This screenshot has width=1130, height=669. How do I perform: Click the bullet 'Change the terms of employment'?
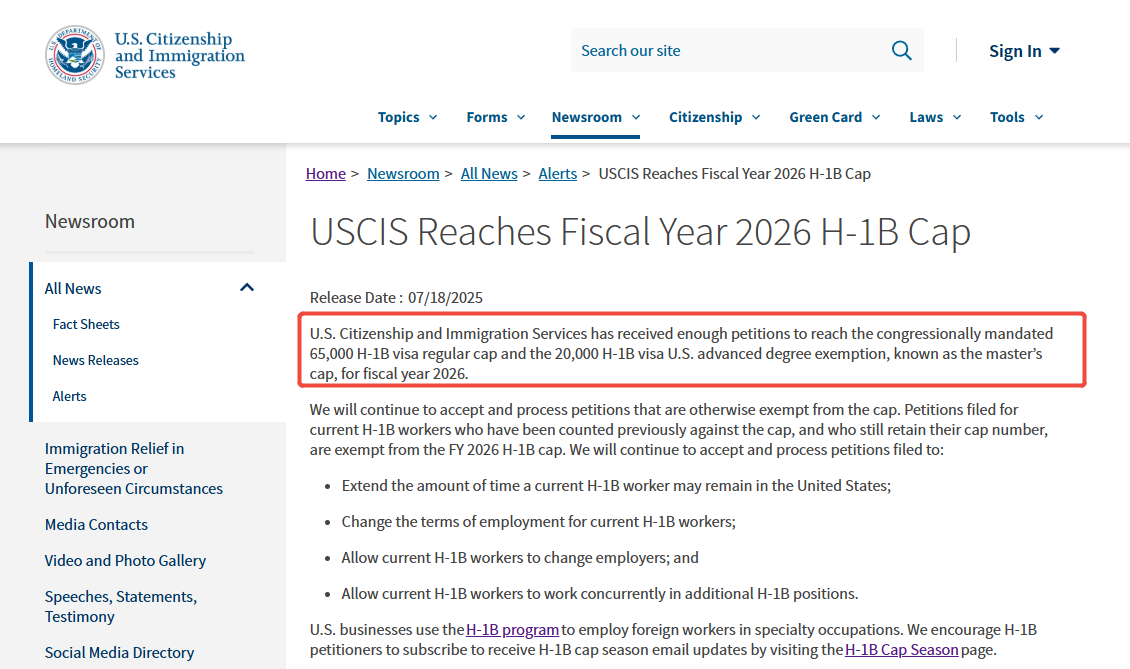[538, 521]
